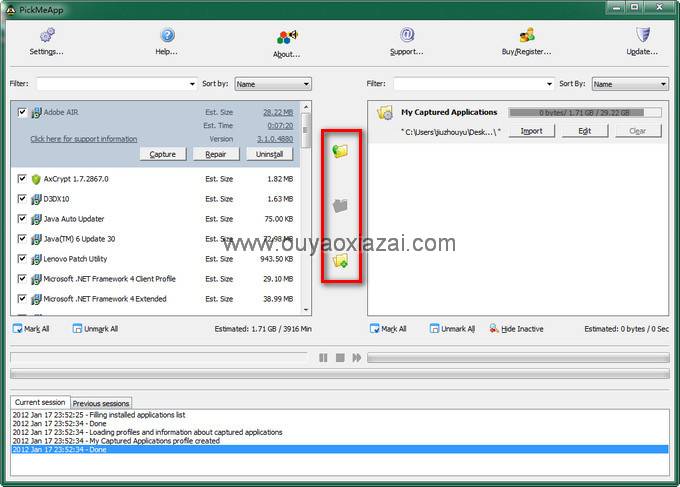Screen dimensions: 680x487
Task: Click the application list scroll down arrow
Action: 306,310
